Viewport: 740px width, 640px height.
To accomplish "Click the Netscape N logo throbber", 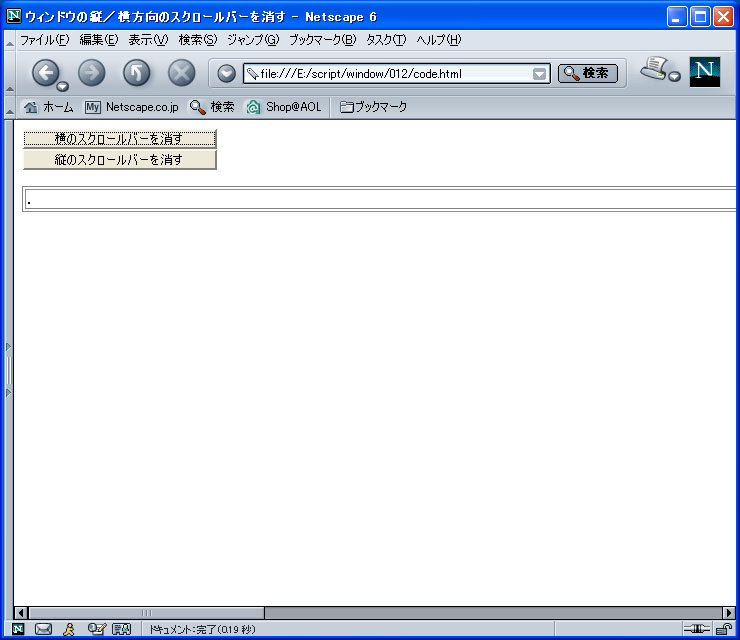I will [x=704, y=72].
